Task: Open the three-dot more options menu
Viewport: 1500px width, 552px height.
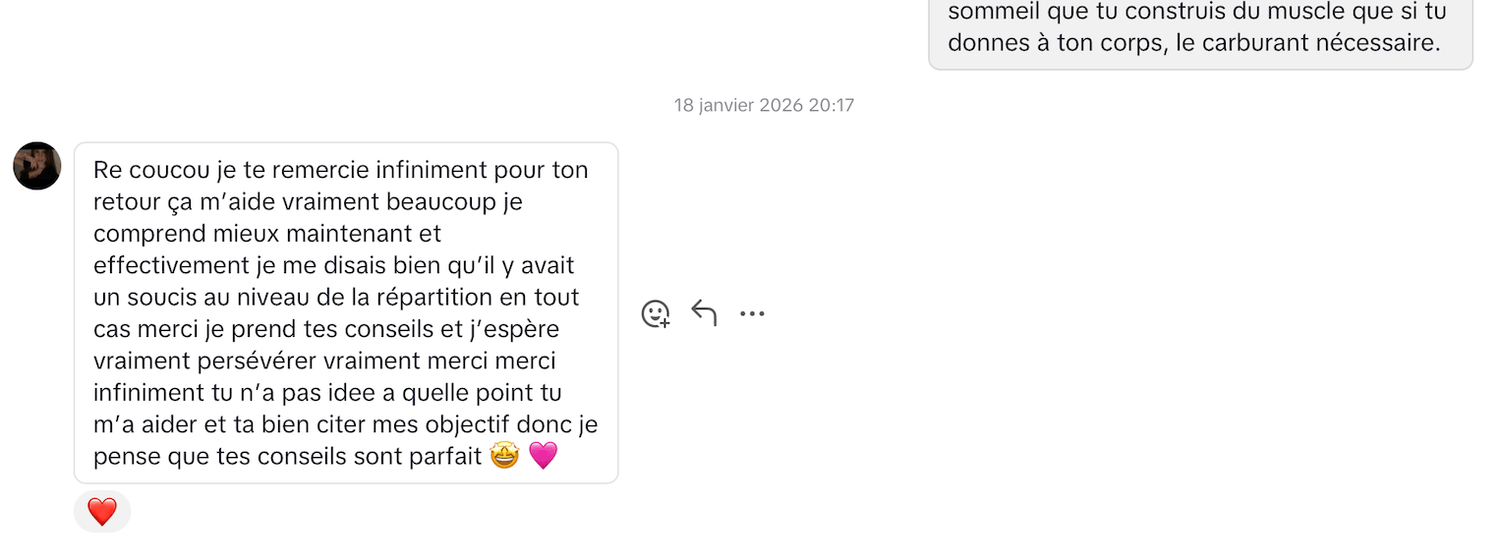Action: (752, 314)
